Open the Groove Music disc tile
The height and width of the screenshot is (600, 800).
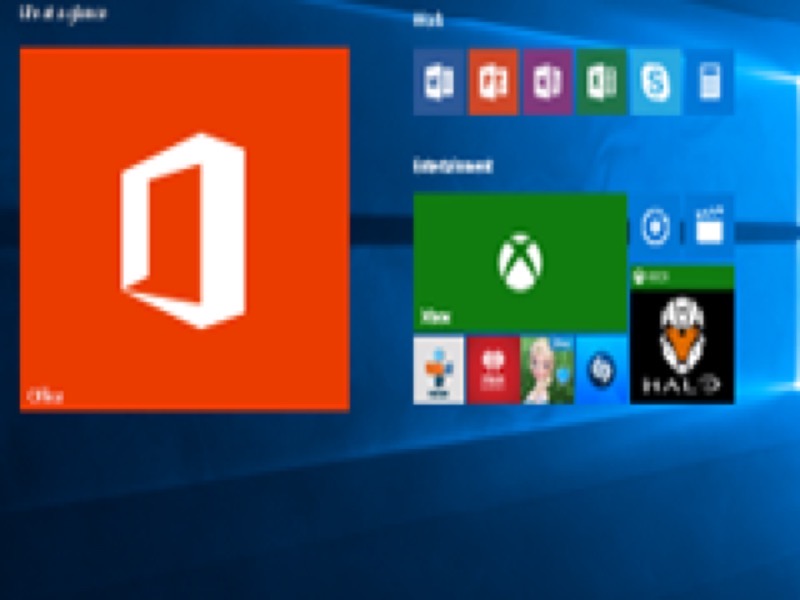point(655,227)
